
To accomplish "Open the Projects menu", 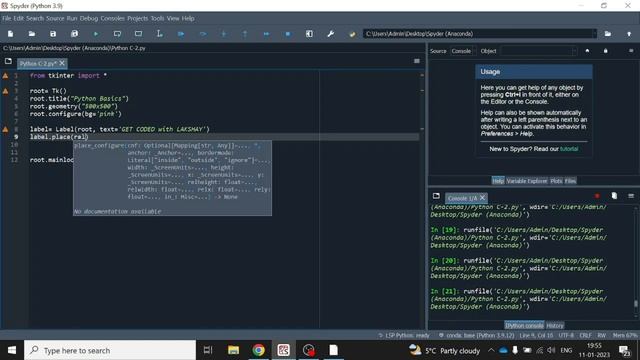I will point(138,18).
